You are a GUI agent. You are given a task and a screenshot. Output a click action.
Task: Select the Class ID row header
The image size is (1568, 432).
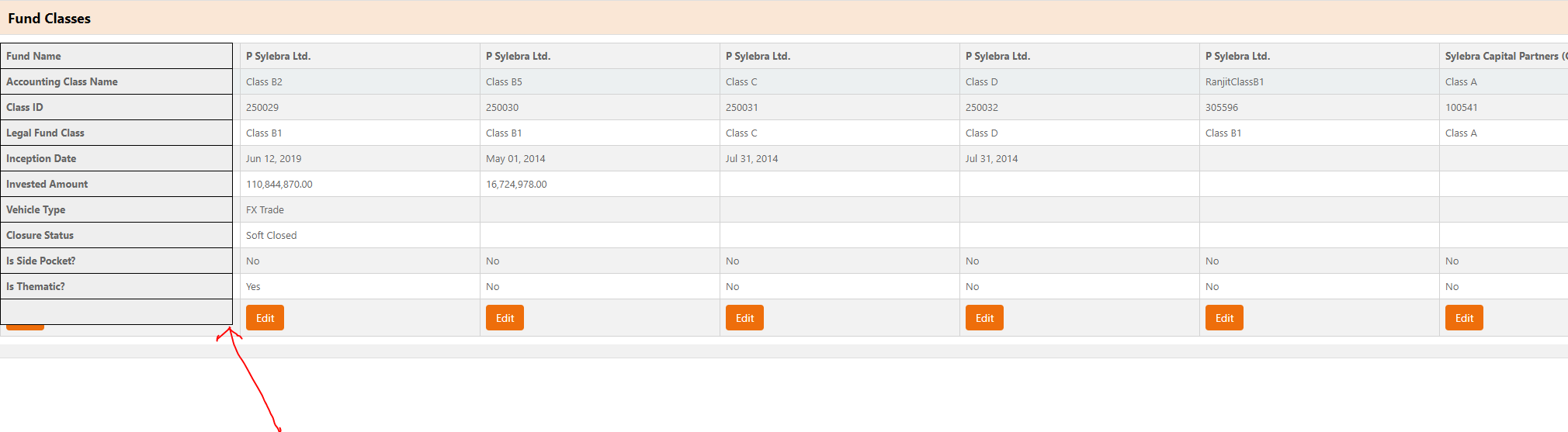116,107
